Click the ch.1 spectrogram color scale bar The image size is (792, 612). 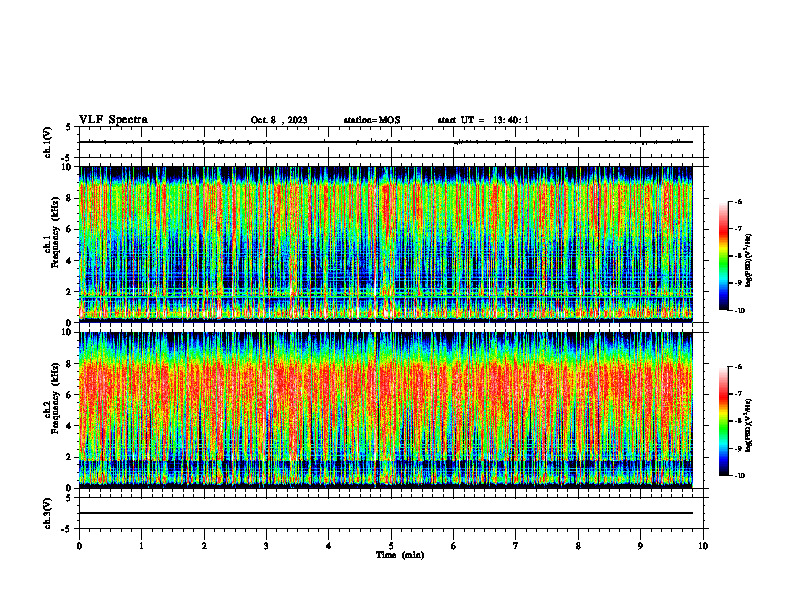pos(723,256)
